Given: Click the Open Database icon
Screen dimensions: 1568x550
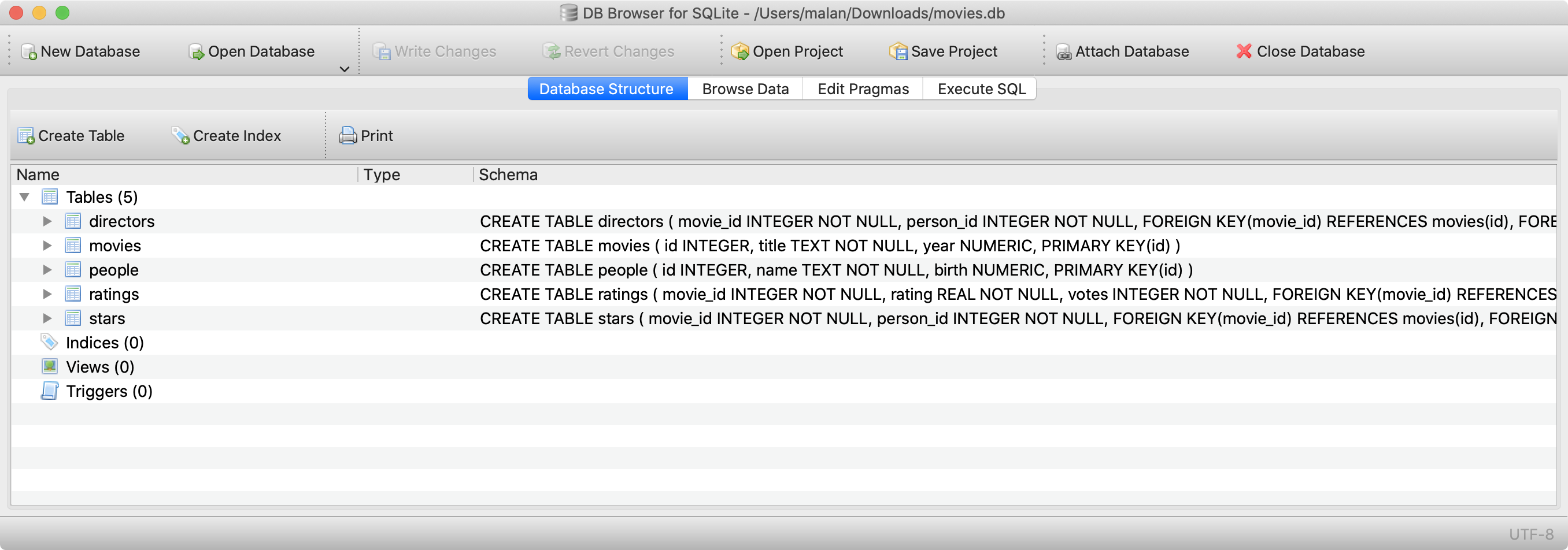Looking at the screenshot, I should click(x=195, y=51).
